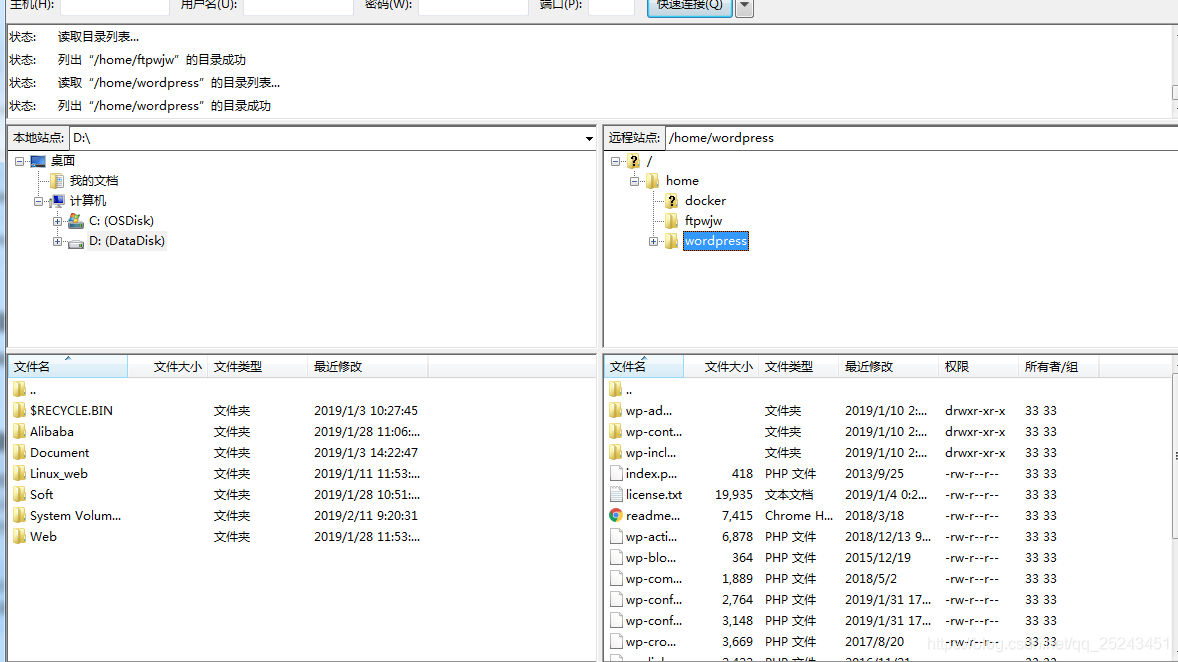Click the Web folder icon in local list
Viewport: 1178px width, 662px height.
click(x=20, y=537)
